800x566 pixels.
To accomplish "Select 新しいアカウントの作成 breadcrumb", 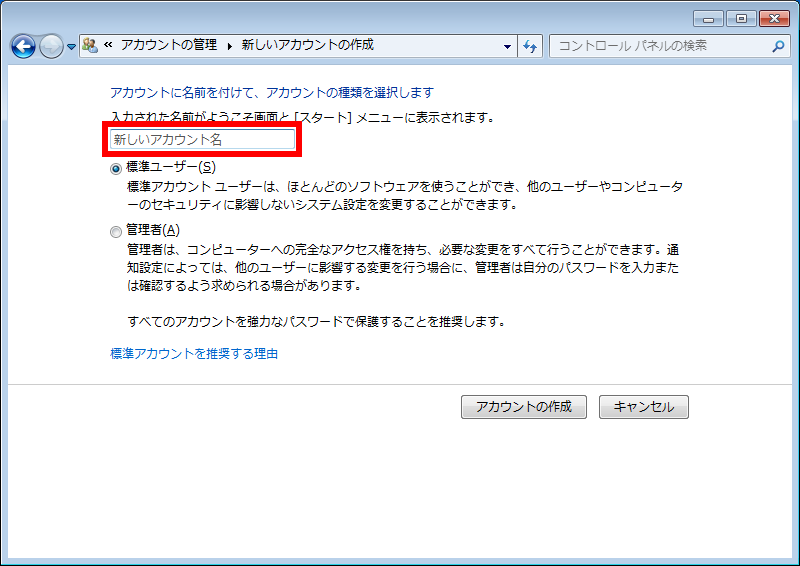I will (308, 46).
